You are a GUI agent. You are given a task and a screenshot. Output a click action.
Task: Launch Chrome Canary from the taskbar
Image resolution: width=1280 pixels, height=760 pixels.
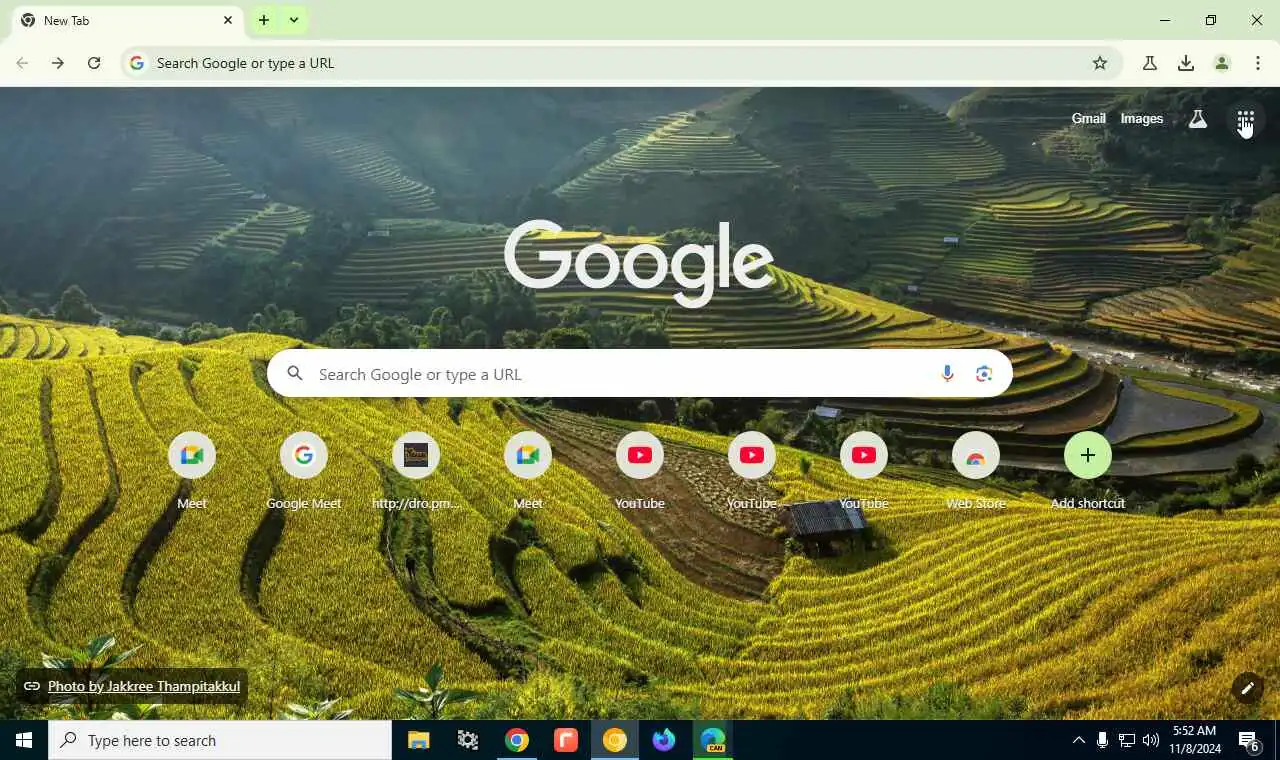[615, 740]
